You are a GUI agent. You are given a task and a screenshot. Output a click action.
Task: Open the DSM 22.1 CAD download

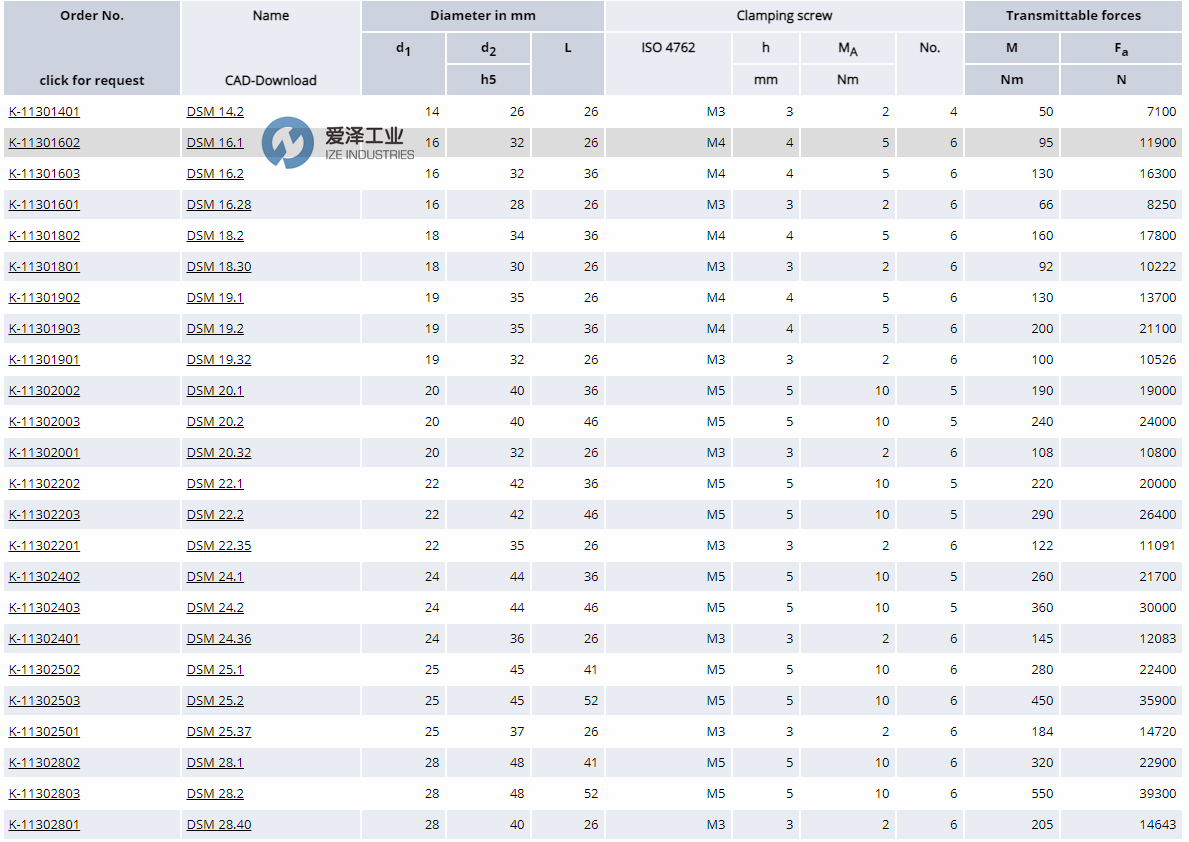(213, 483)
